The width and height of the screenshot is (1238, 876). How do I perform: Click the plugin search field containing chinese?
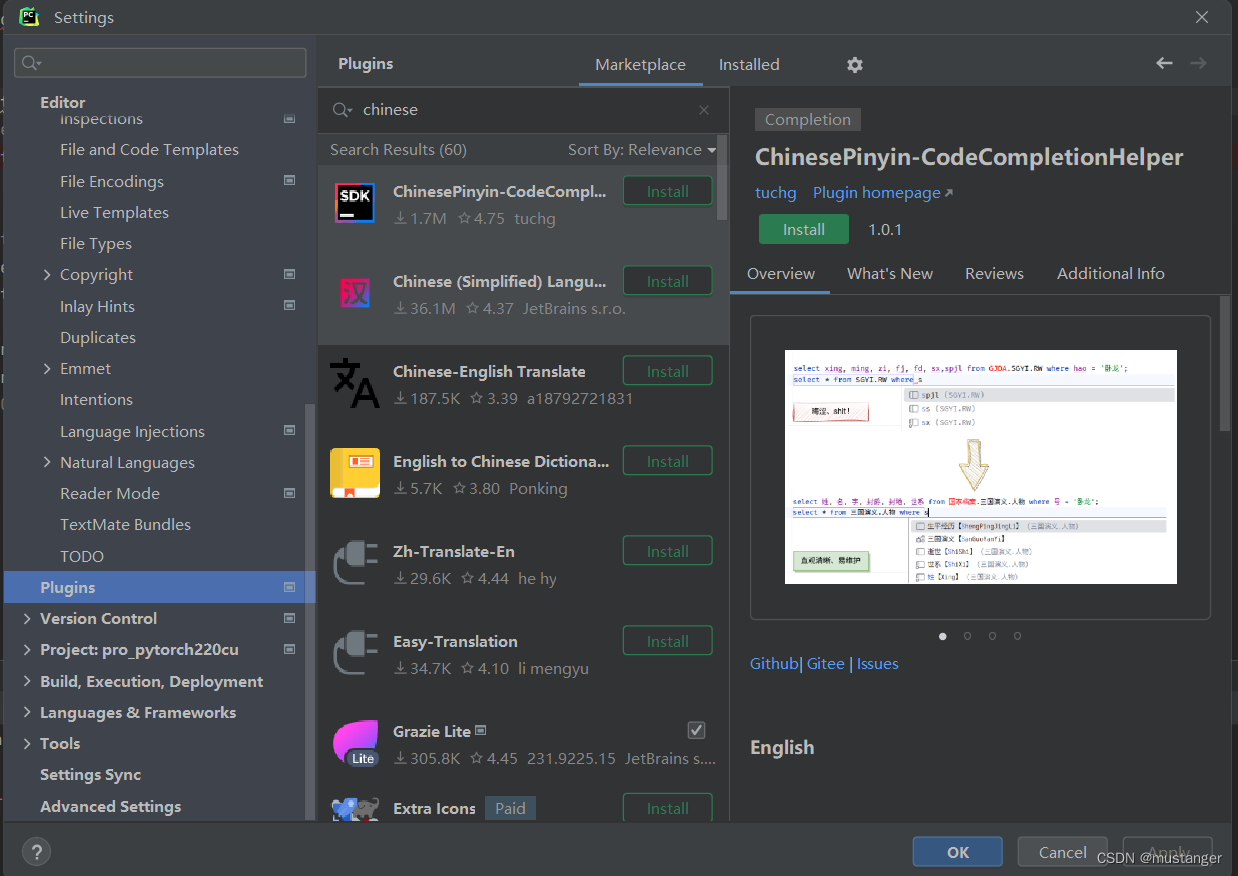tap(523, 110)
